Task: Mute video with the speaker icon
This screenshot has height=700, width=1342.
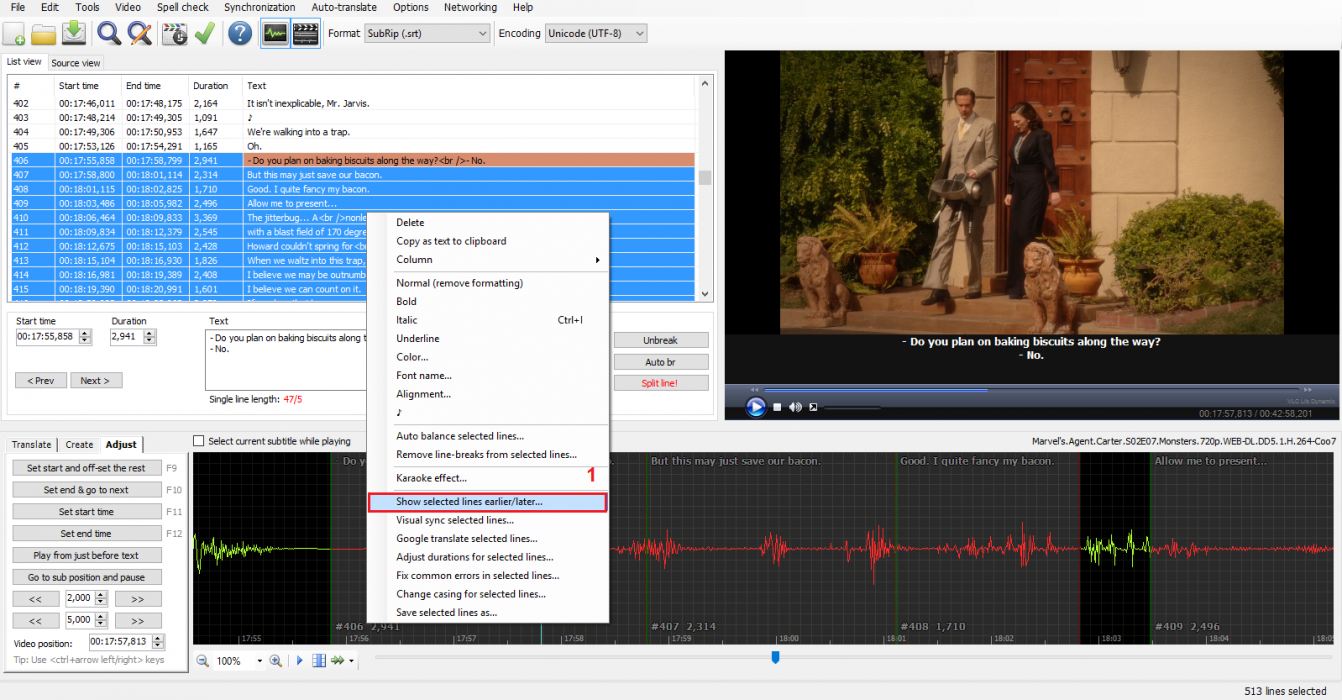Action: pos(795,407)
